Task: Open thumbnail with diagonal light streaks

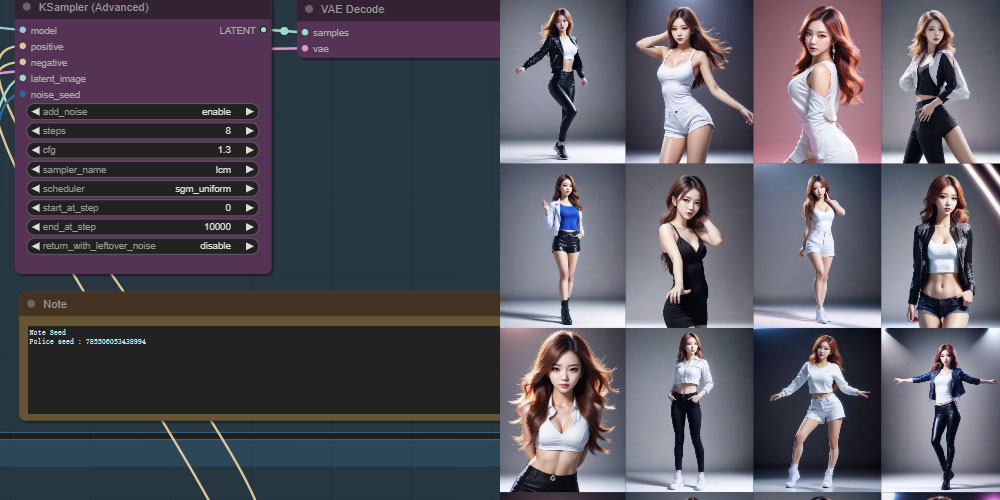Action: click(x=941, y=246)
